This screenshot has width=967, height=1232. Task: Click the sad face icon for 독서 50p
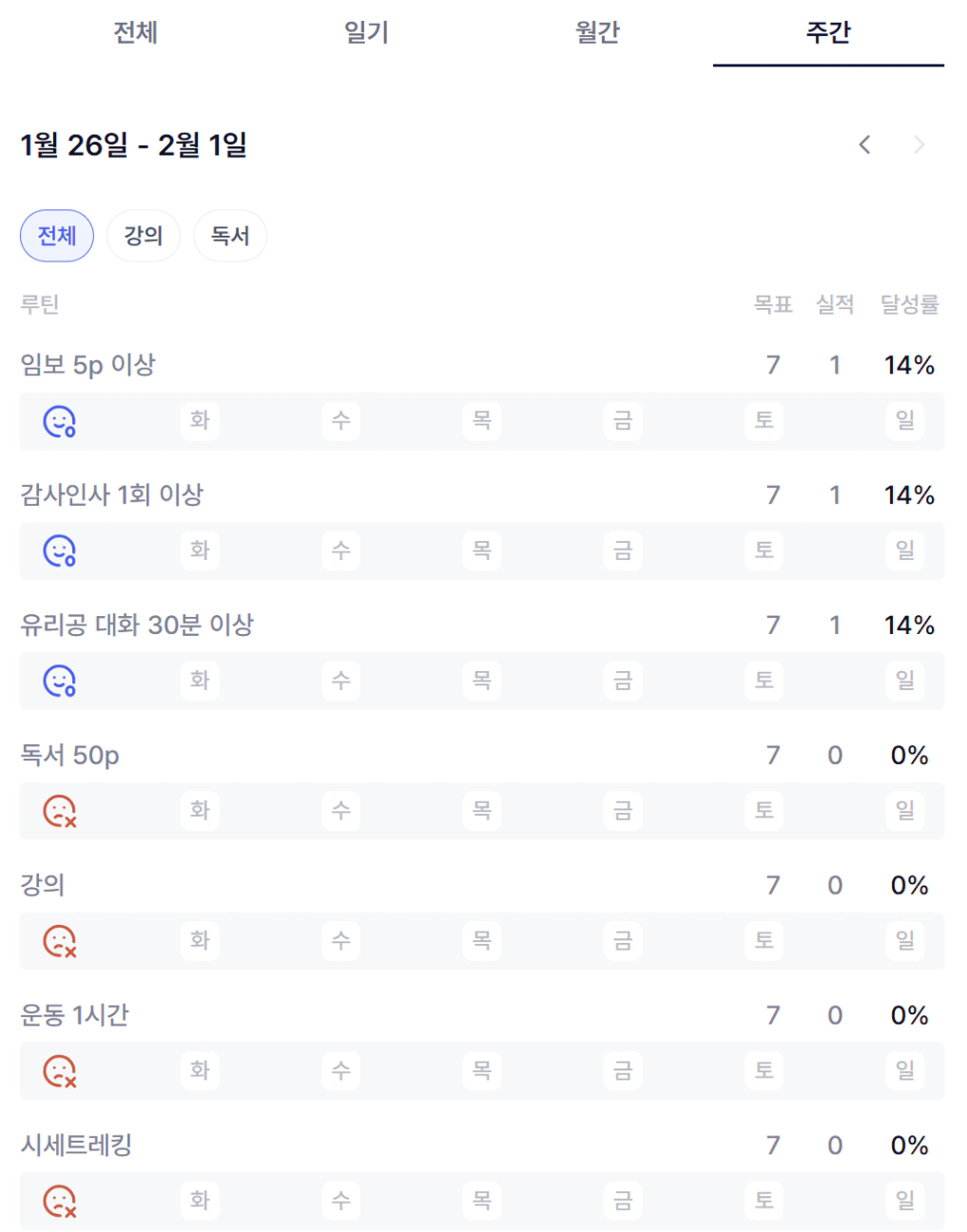(x=59, y=811)
